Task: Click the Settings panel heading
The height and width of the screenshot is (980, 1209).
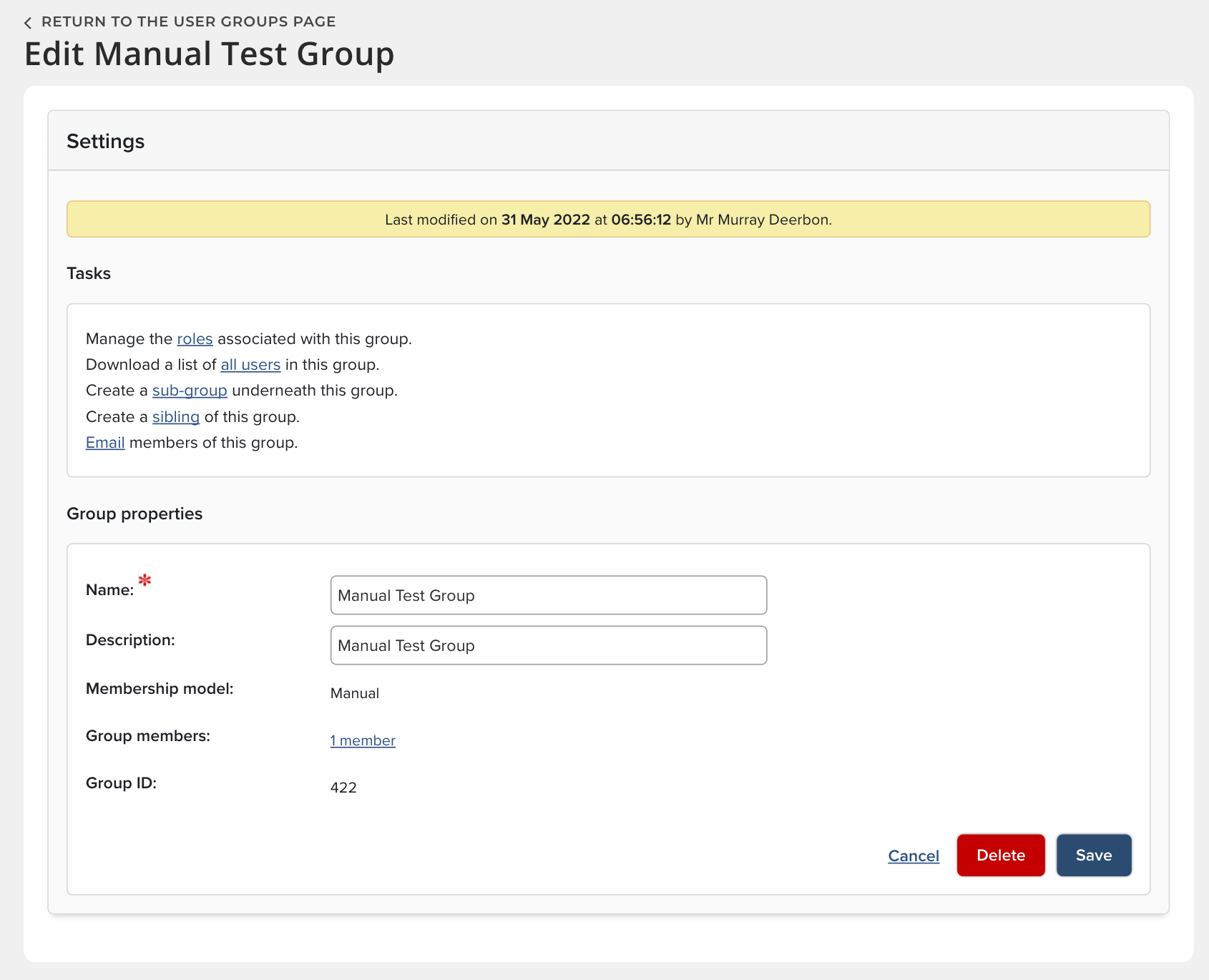Action: coord(106,142)
